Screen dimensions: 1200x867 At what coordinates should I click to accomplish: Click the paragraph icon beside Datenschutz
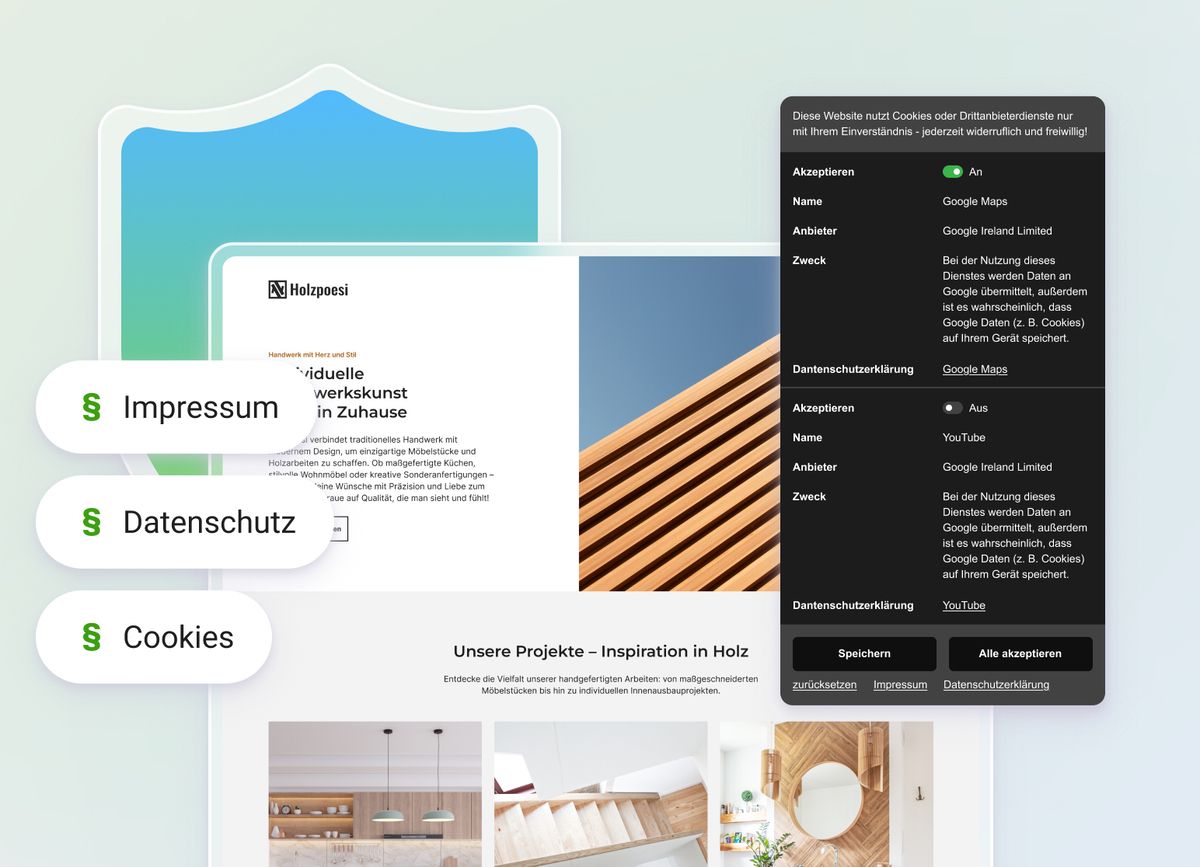point(91,522)
